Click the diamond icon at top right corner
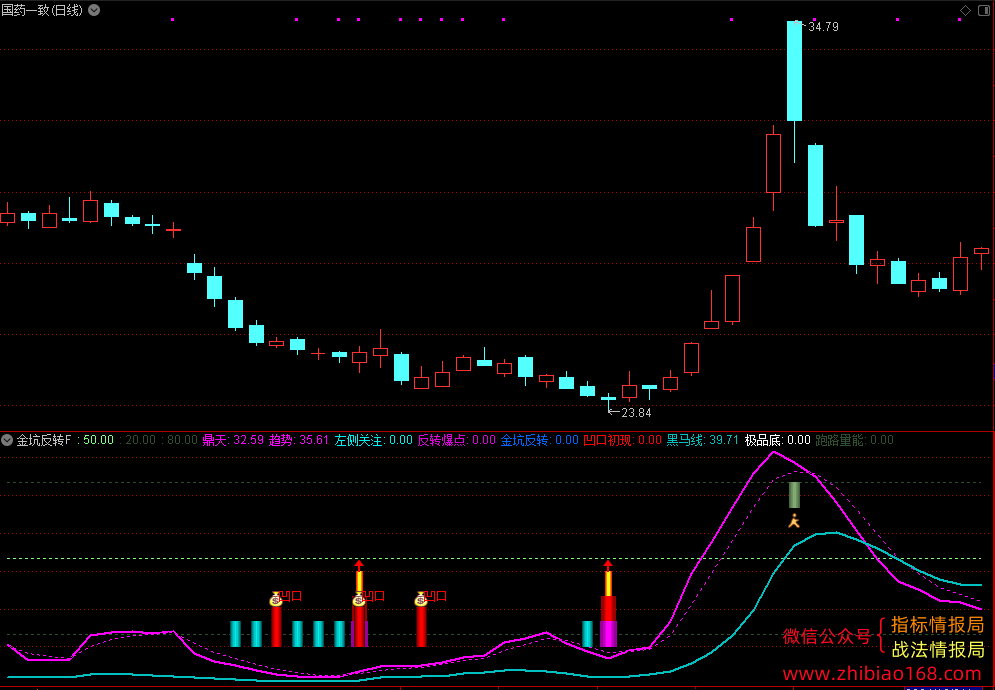The image size is (995, 690). click(x=965, y=10)
